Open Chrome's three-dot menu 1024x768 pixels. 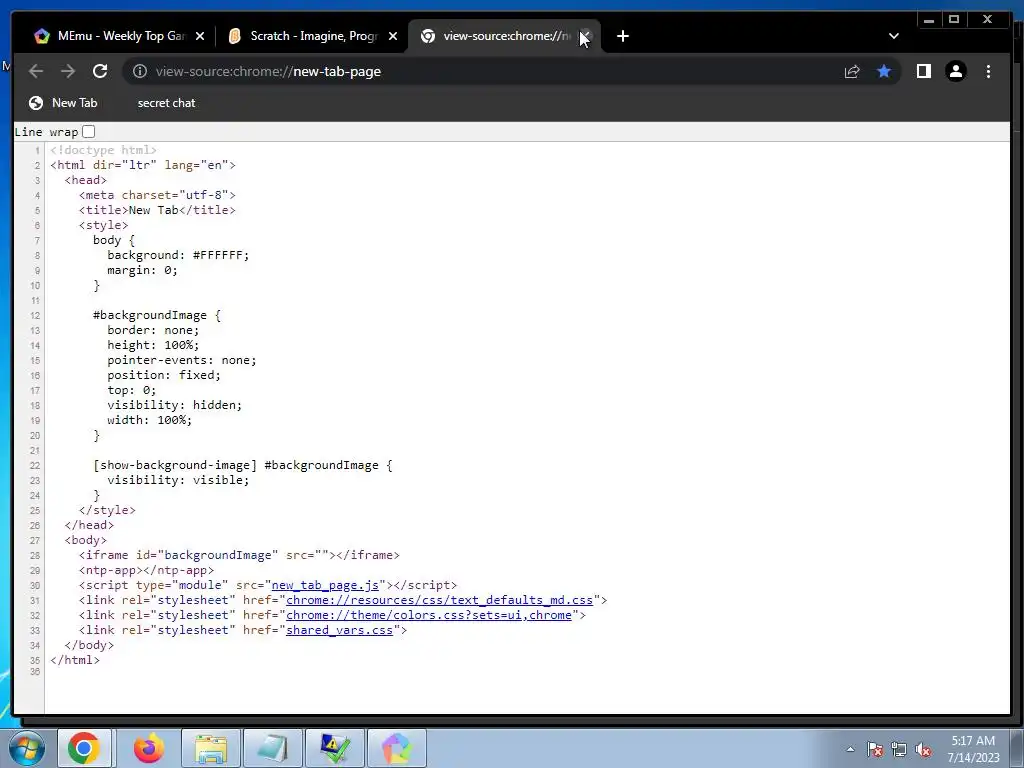988,71
